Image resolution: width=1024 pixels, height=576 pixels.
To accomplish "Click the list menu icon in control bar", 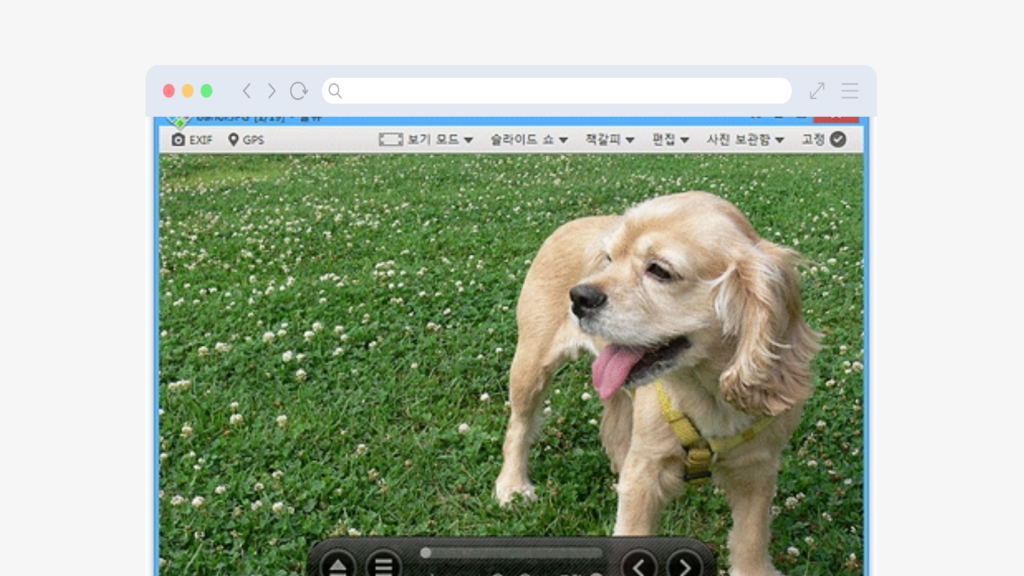I will click(383, 566).
